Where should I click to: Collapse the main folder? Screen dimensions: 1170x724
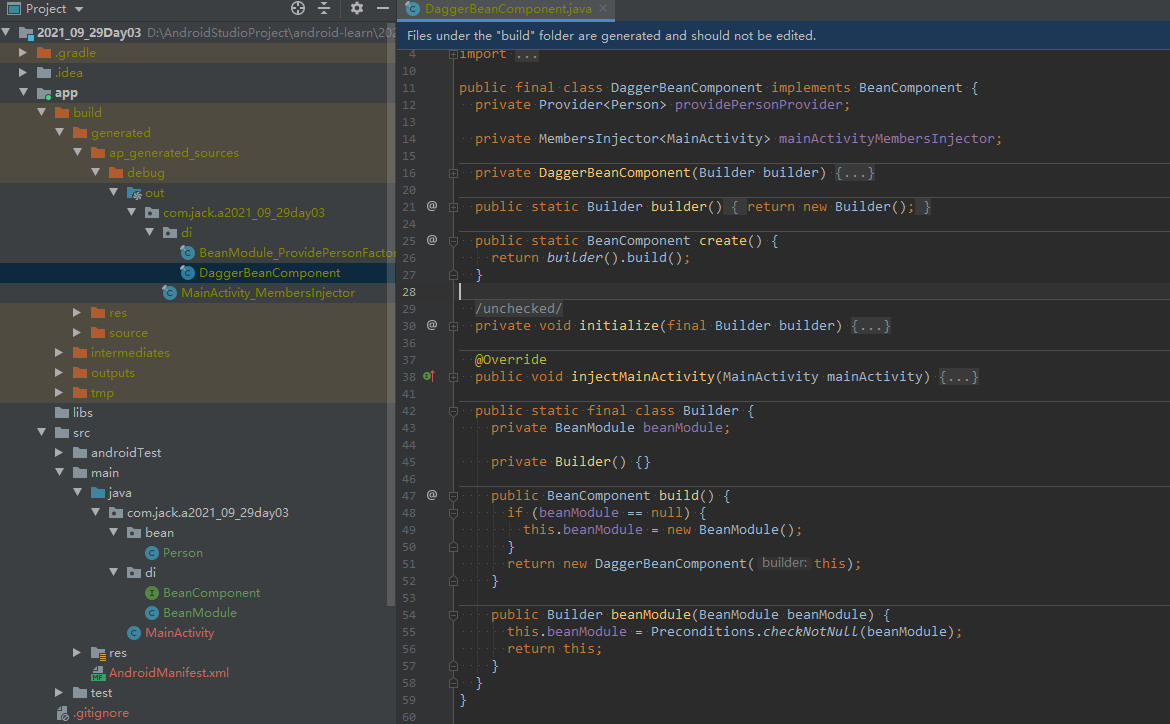60,472
